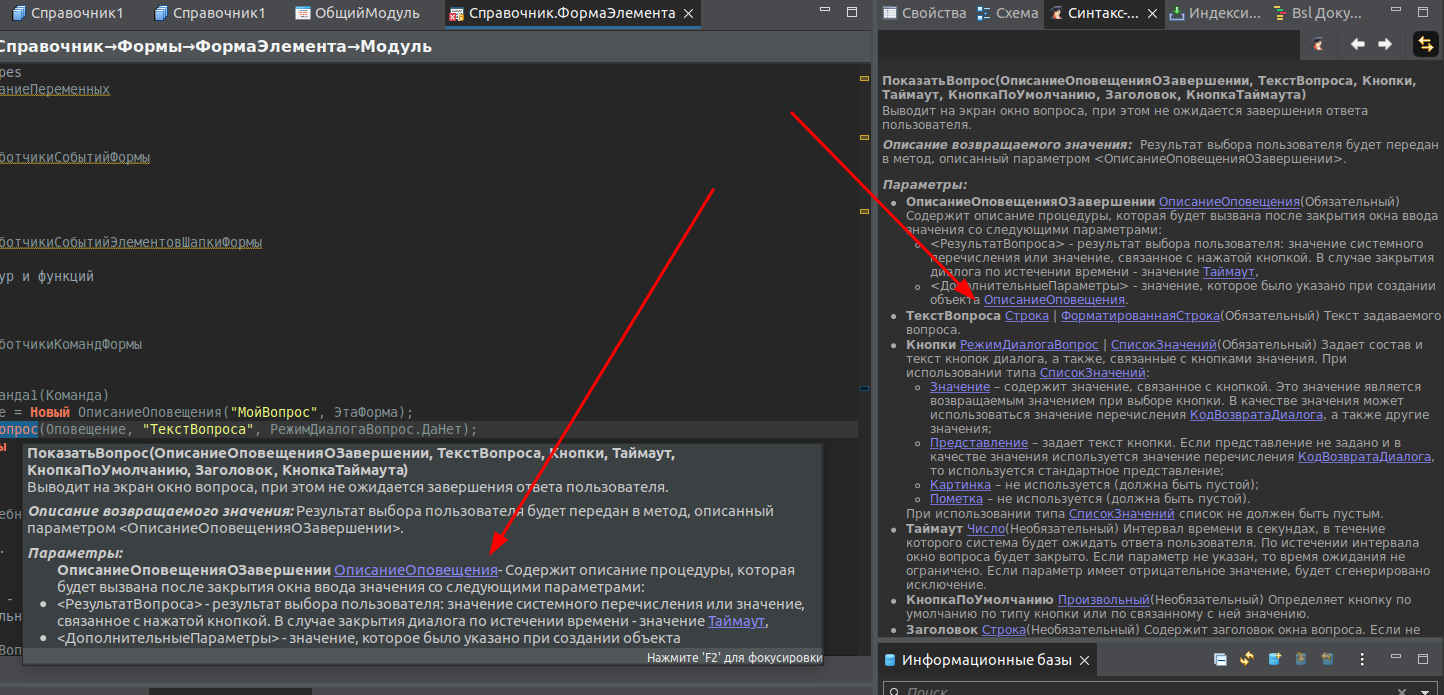Open the view menu of Информационные базы panel
The height and width of the screenshot is (695, 1444).
click(1362, 659)
